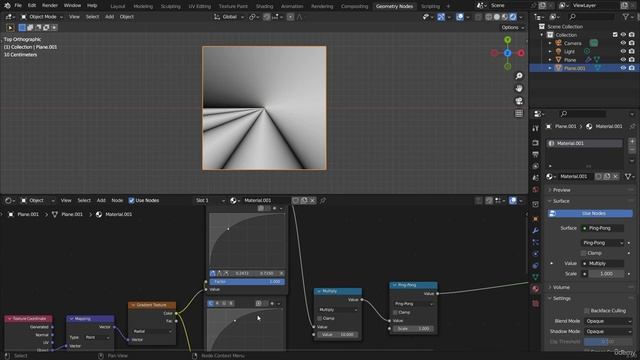Viewport: 640px width, 360px height.
Task: Open the Object properties orange square tab
Action: (536, 219)
